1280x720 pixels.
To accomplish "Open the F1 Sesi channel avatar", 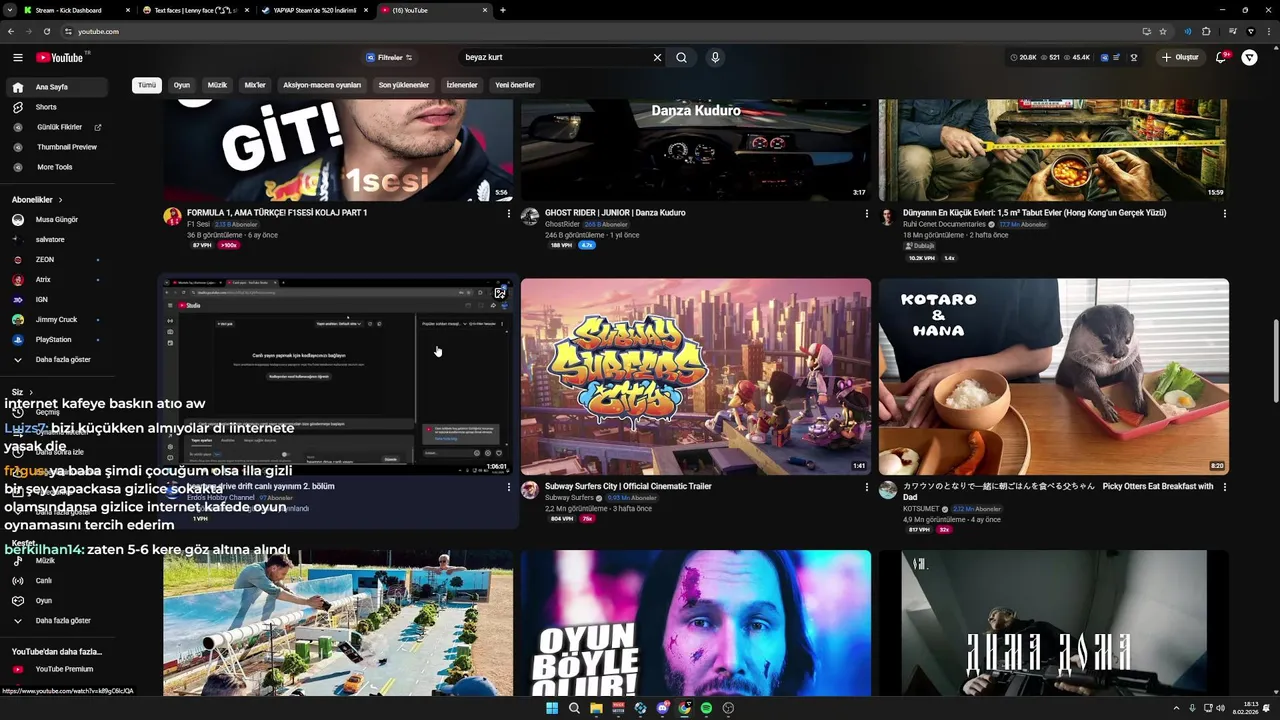I will coord(172,217).
